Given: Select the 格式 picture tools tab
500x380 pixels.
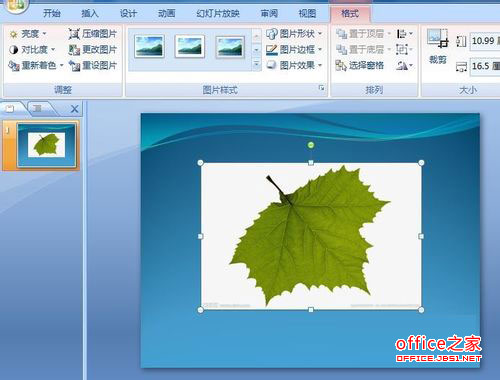Looking at the screenshot, I should point(350,13).
